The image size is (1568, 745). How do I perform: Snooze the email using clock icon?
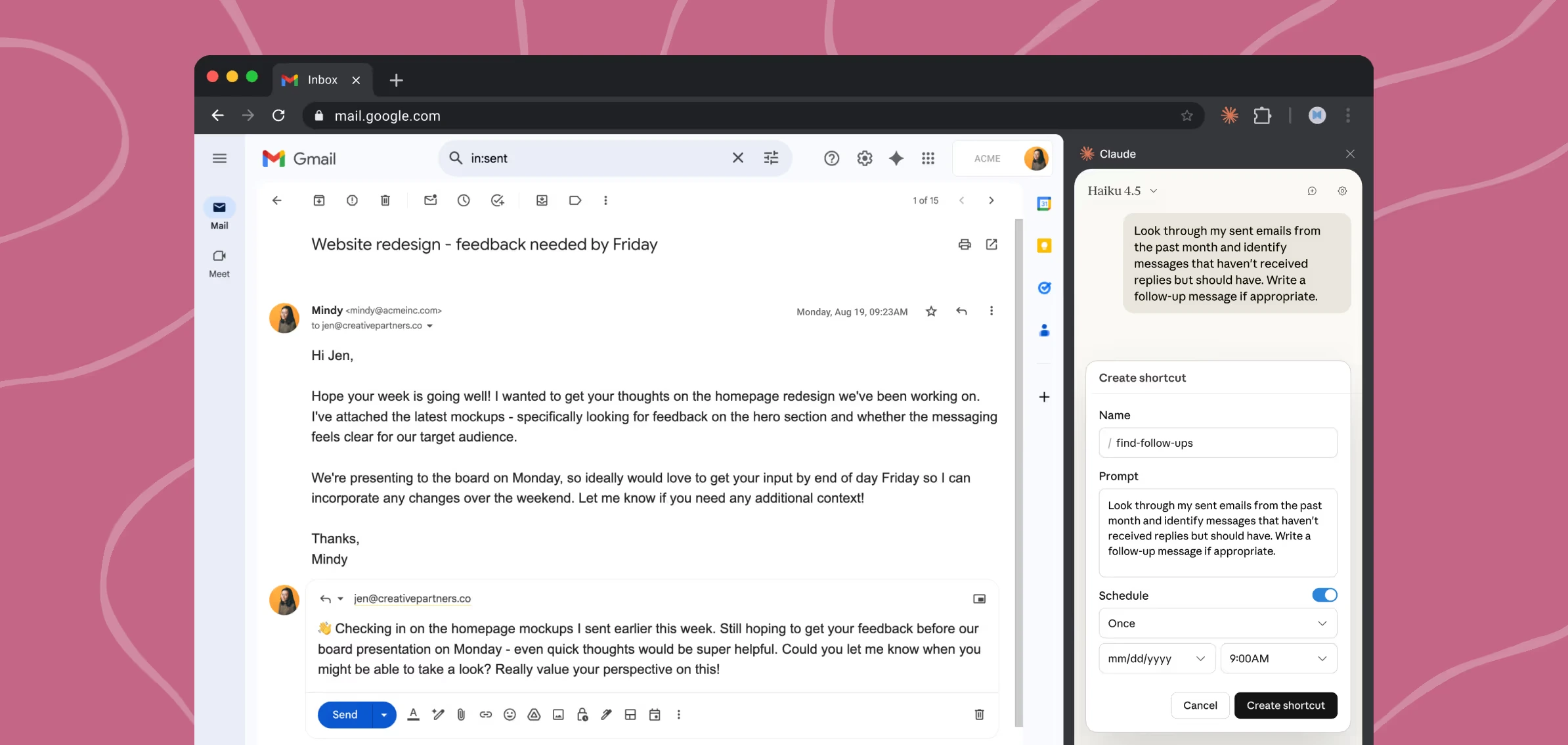(x=464, y=200)
